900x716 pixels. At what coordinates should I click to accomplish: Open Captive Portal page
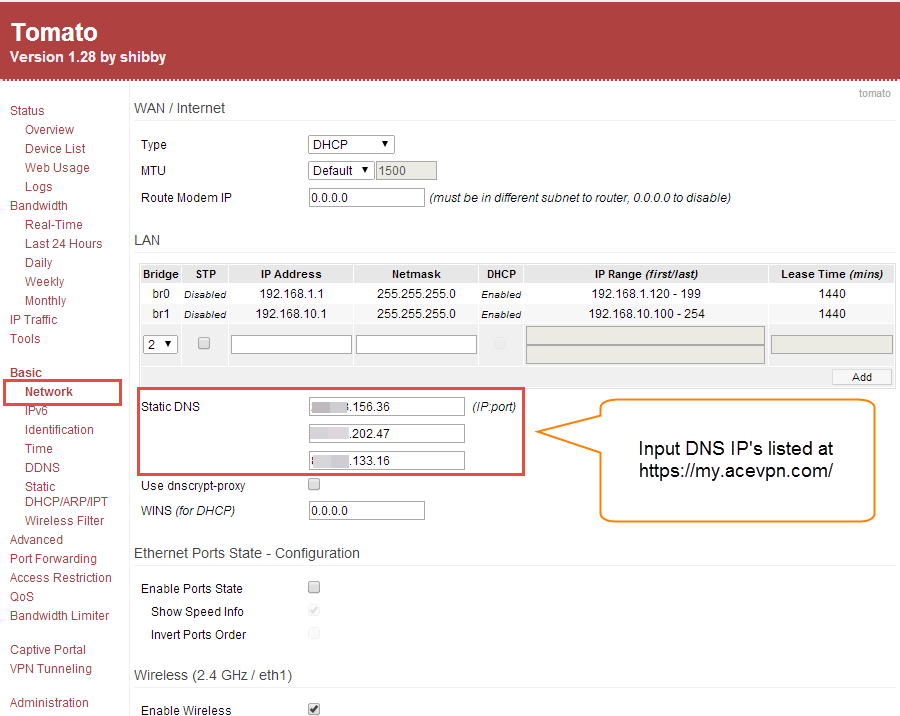point(48,649)
